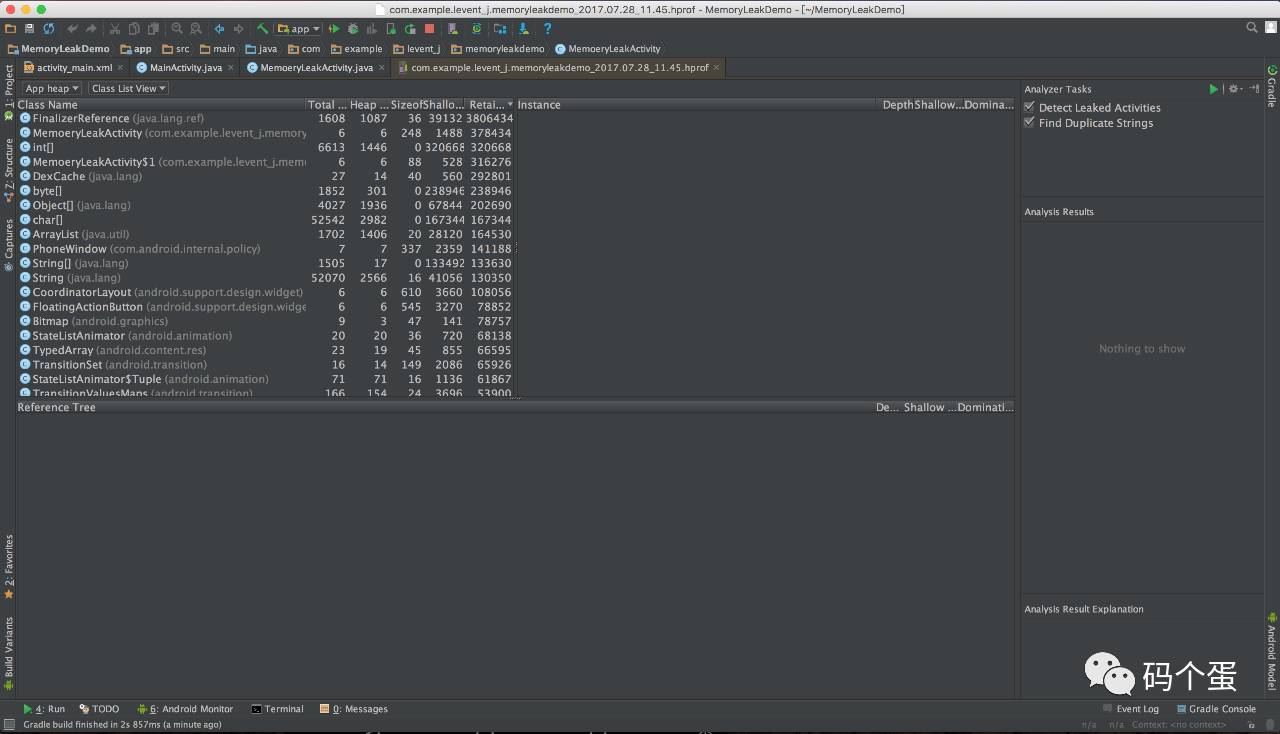The width and height of the screenshot is (1280, 734).
Task: Select the PhoneWindow class row
Action: pos(266,249)
